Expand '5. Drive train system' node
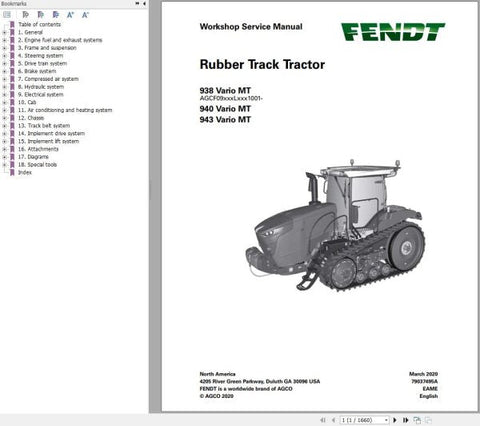This screenshot has height=426, width=480. [x=4, y=63]
